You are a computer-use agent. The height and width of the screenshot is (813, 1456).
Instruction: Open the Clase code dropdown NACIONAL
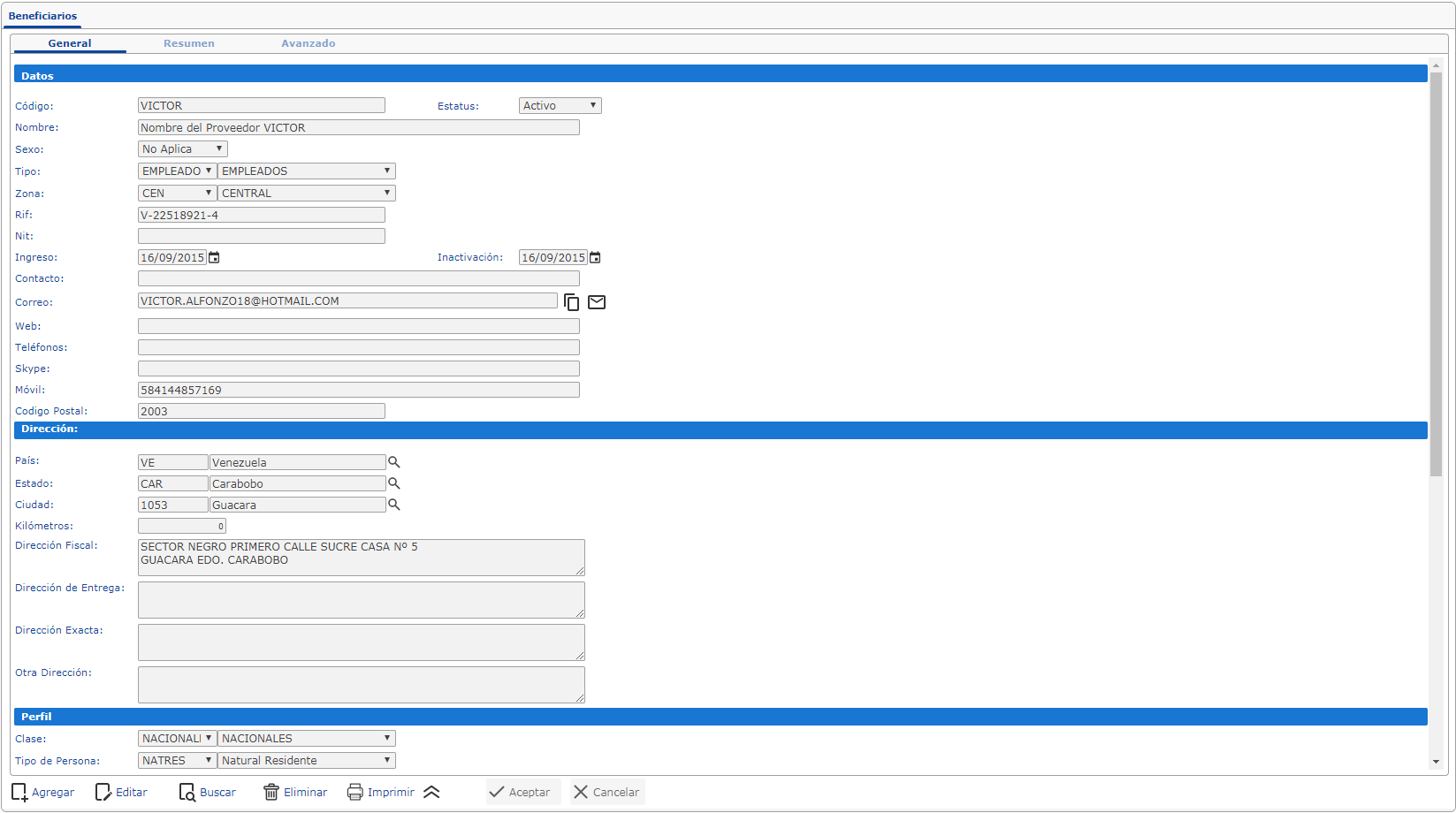click(178, 738)
